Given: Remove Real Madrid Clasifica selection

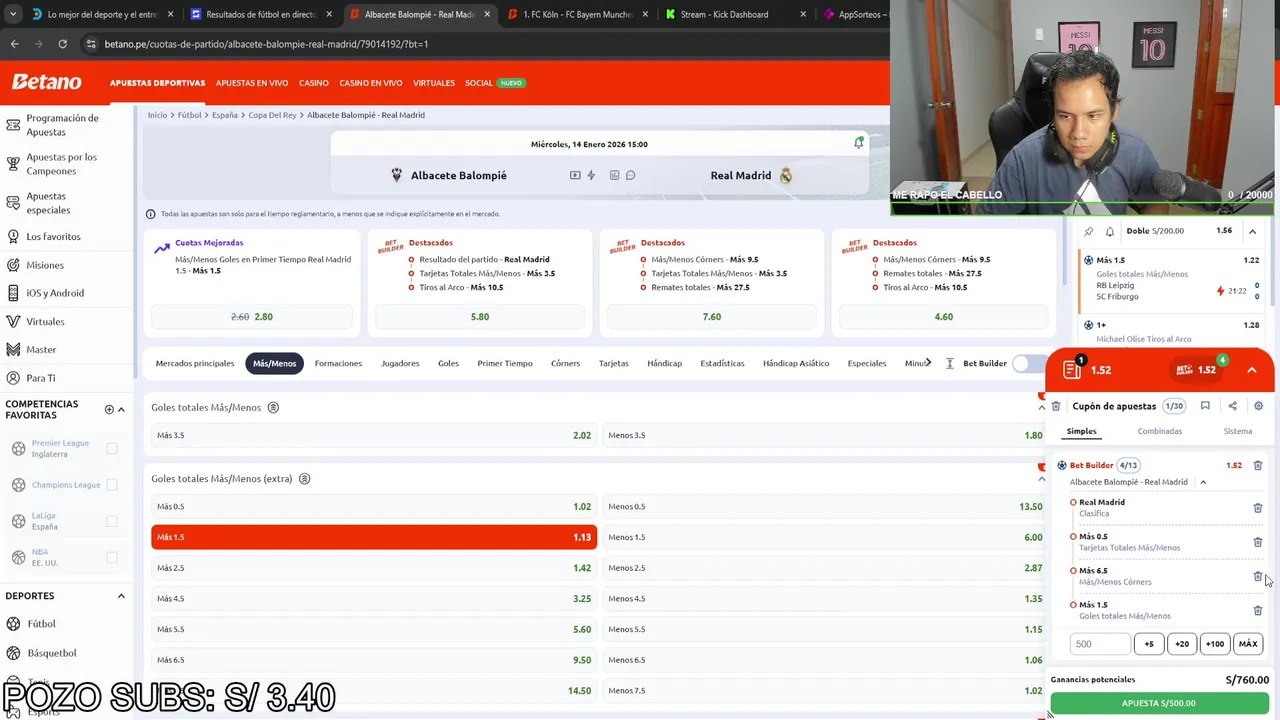Looking at the screenshot, I should coord(1258,508).
